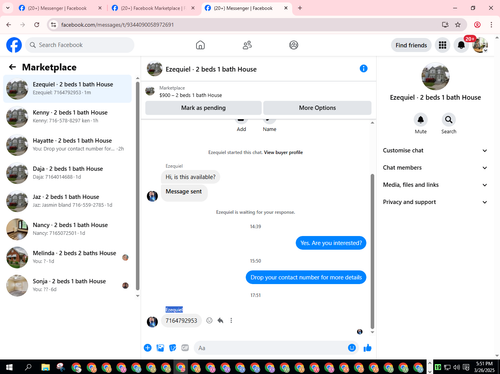Click the conversation list scrollbar
The image size is (500, 374).
pyautogui.click(x=138, y=185)
